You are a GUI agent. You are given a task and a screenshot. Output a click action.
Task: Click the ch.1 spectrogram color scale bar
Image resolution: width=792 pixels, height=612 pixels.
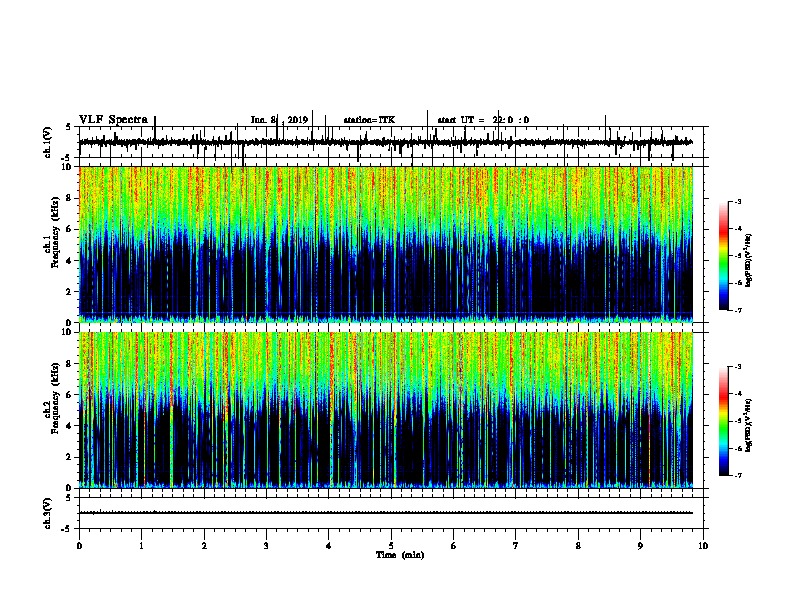(x=724, y=256)
